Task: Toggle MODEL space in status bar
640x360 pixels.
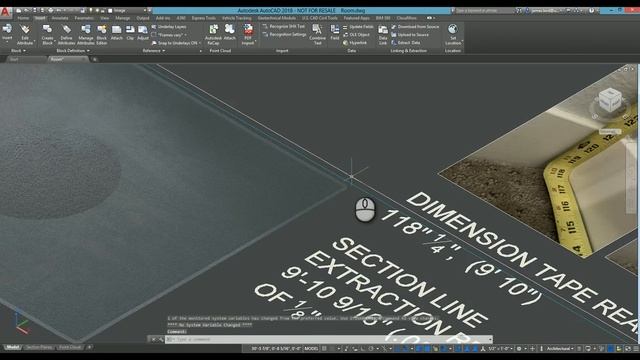Action: 311,349
